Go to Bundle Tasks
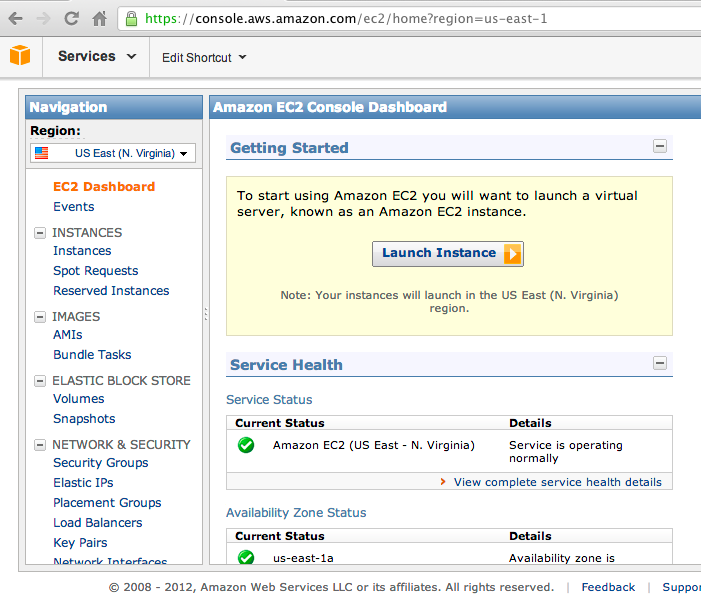The width and height of the screenshot is (701, 610). click(x=92, y=355)
